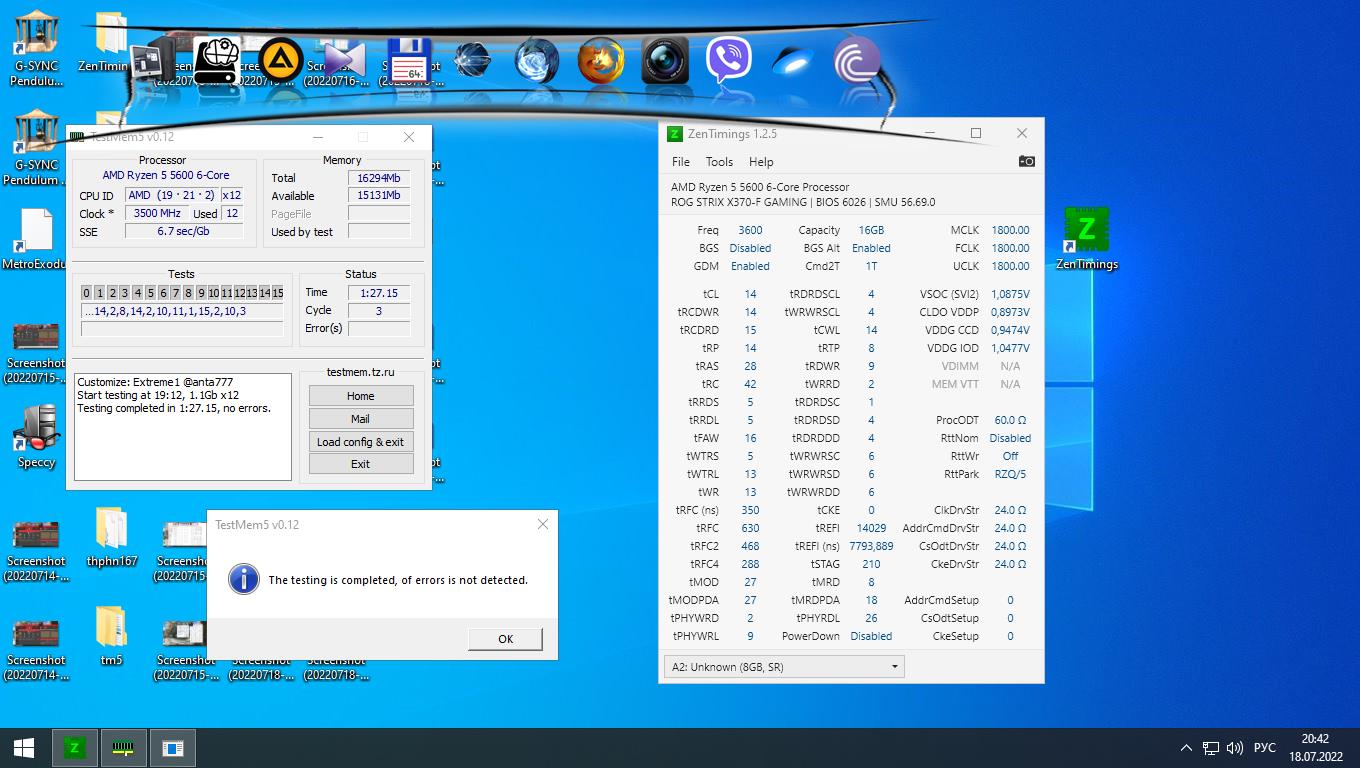This screenshot has width=1360, height=768.
Task: Click the tREFI value 14029
Action: (x=871, y=528)
